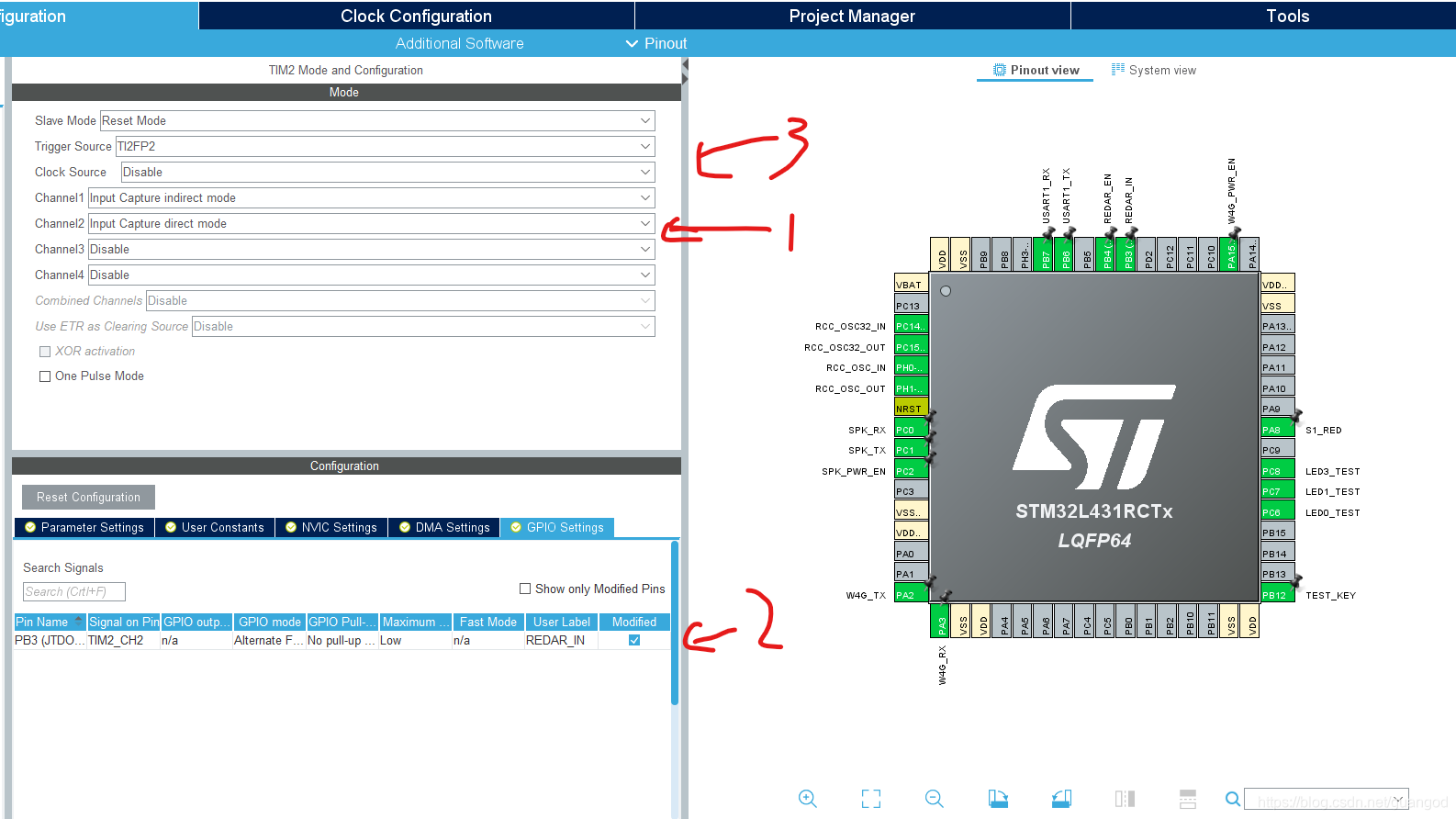1456x819 pixels.
Task: Click the PC2 pin labeled SPK_PWR_EN
Action: pos(911,471)
